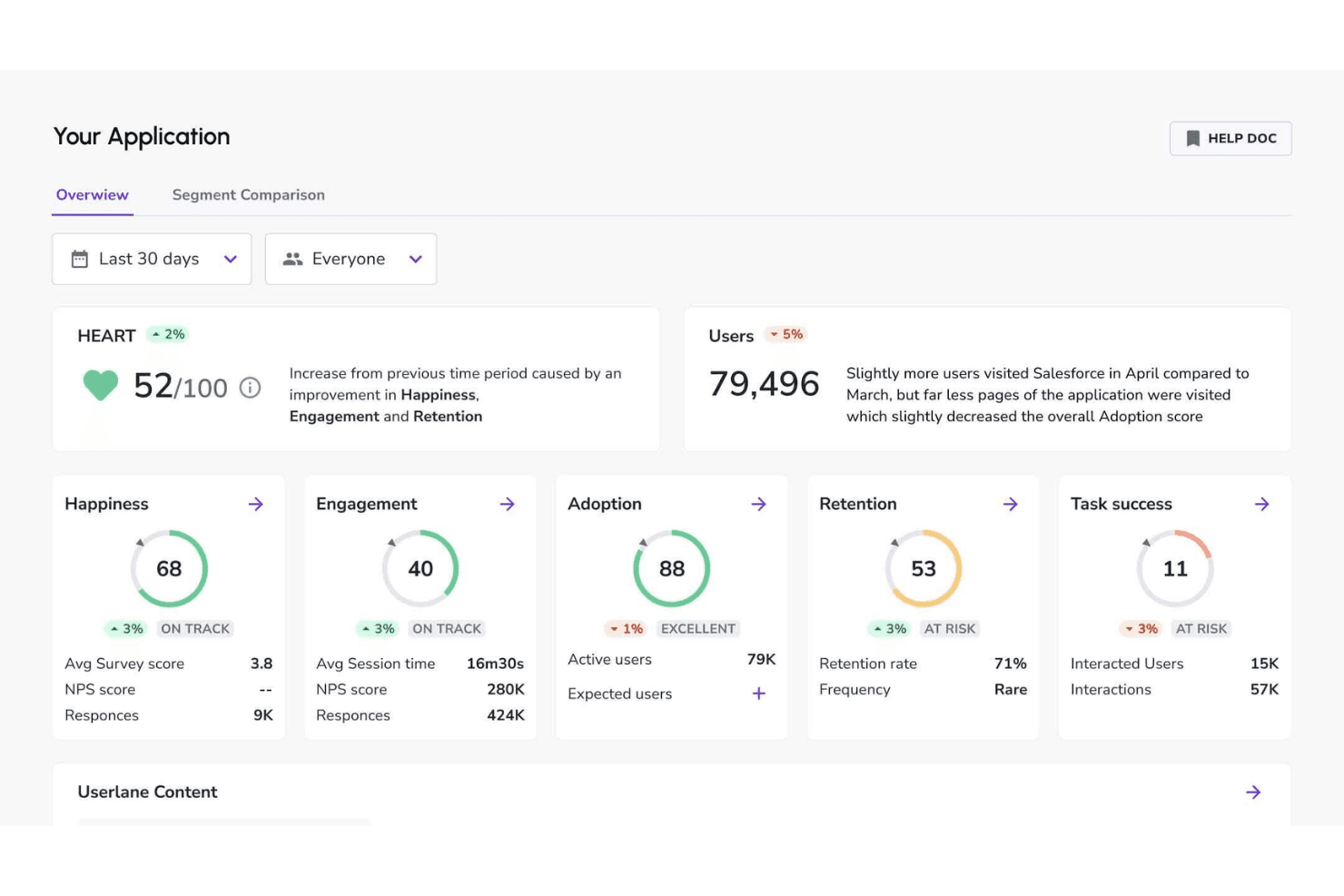The height and width of the screenshot is (896, 1344).
Task: Click the HEART 2% increase badge
Action: click(168, 334)
